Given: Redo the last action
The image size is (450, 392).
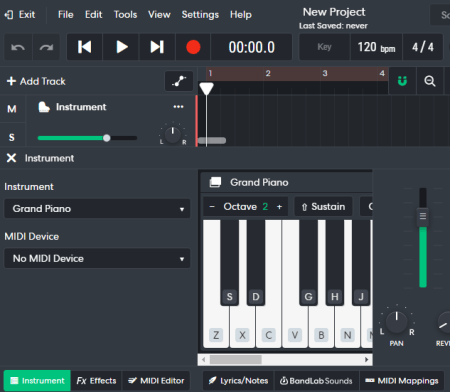Looking at the screenshot, I should coord(46,47).
